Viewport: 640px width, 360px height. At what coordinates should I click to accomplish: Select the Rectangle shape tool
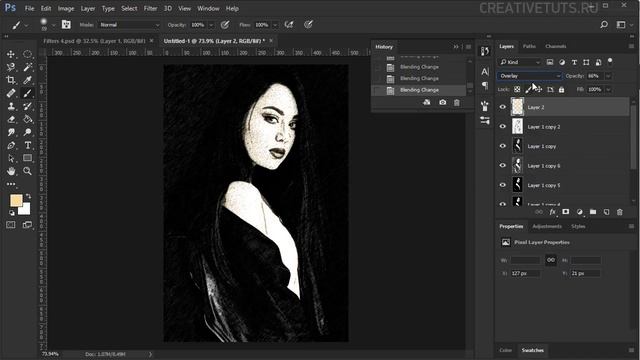[x=27, y=158]
